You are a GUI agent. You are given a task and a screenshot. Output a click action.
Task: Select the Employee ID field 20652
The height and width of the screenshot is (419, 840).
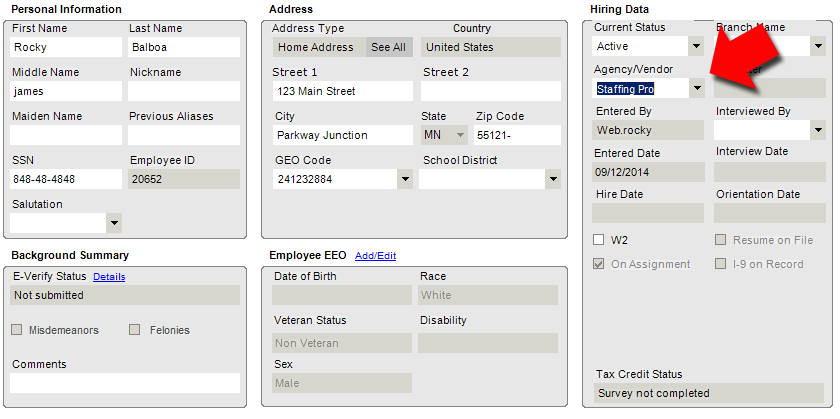(184, 179)
